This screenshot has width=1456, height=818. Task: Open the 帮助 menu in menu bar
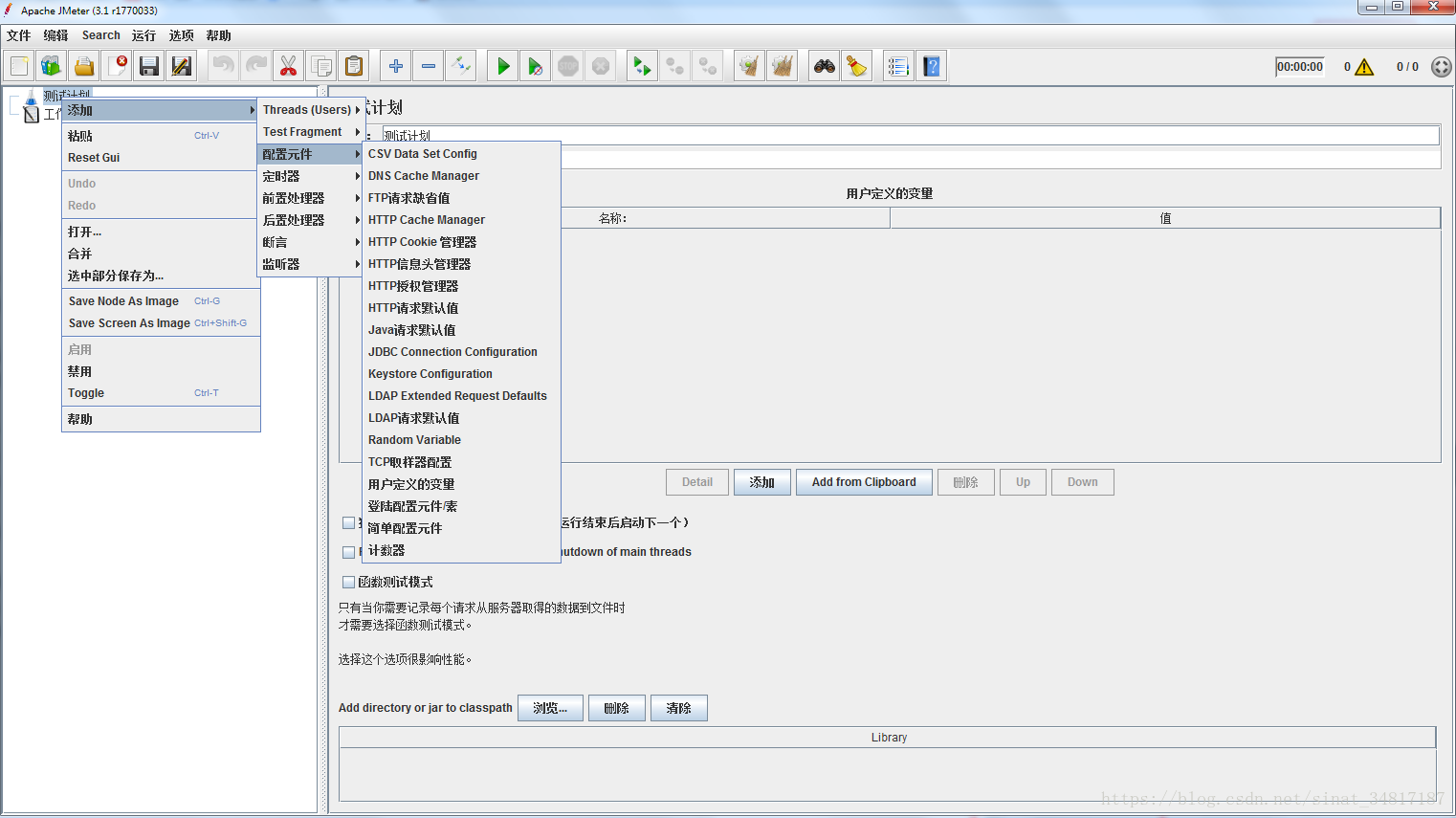click(x=218, y=35)
